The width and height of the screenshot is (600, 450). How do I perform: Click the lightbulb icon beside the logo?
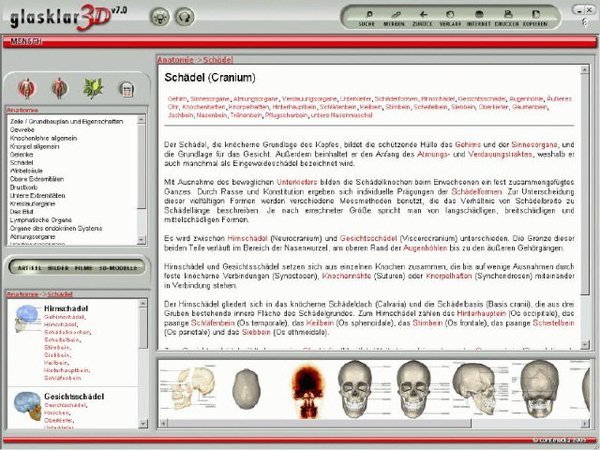click(x=158, y=16)
